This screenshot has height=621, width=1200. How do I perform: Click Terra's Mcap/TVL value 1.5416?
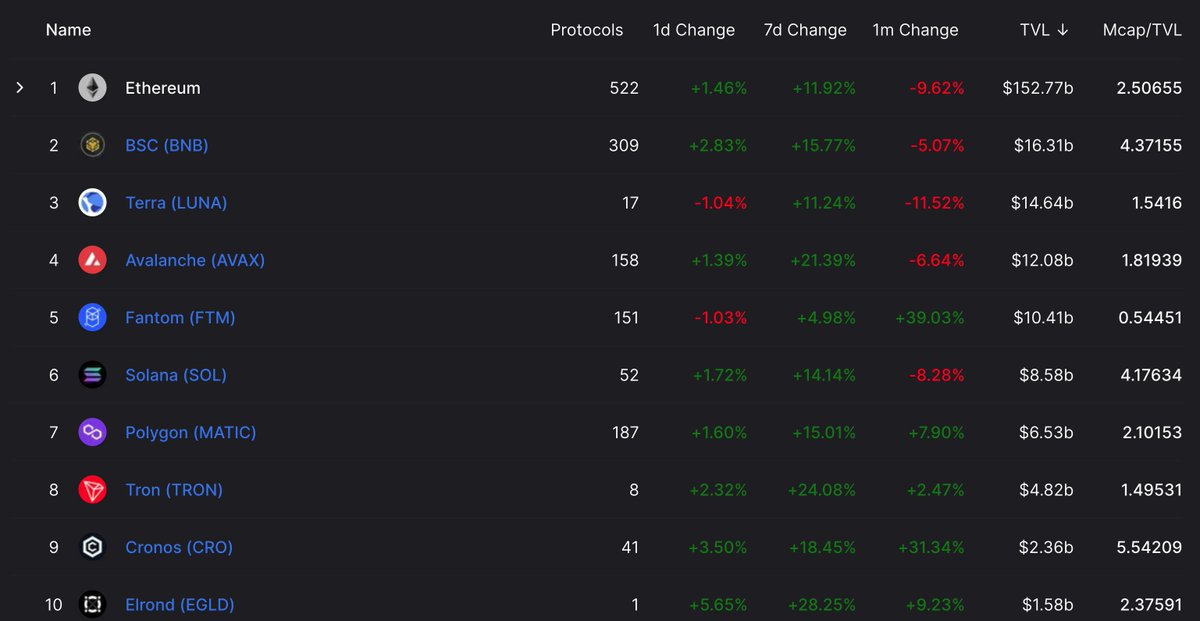[x=1155, y=203]
